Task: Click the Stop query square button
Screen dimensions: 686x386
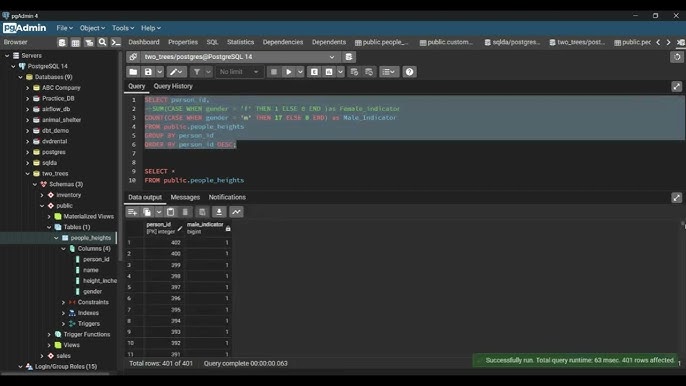Action: pos(274,72)
